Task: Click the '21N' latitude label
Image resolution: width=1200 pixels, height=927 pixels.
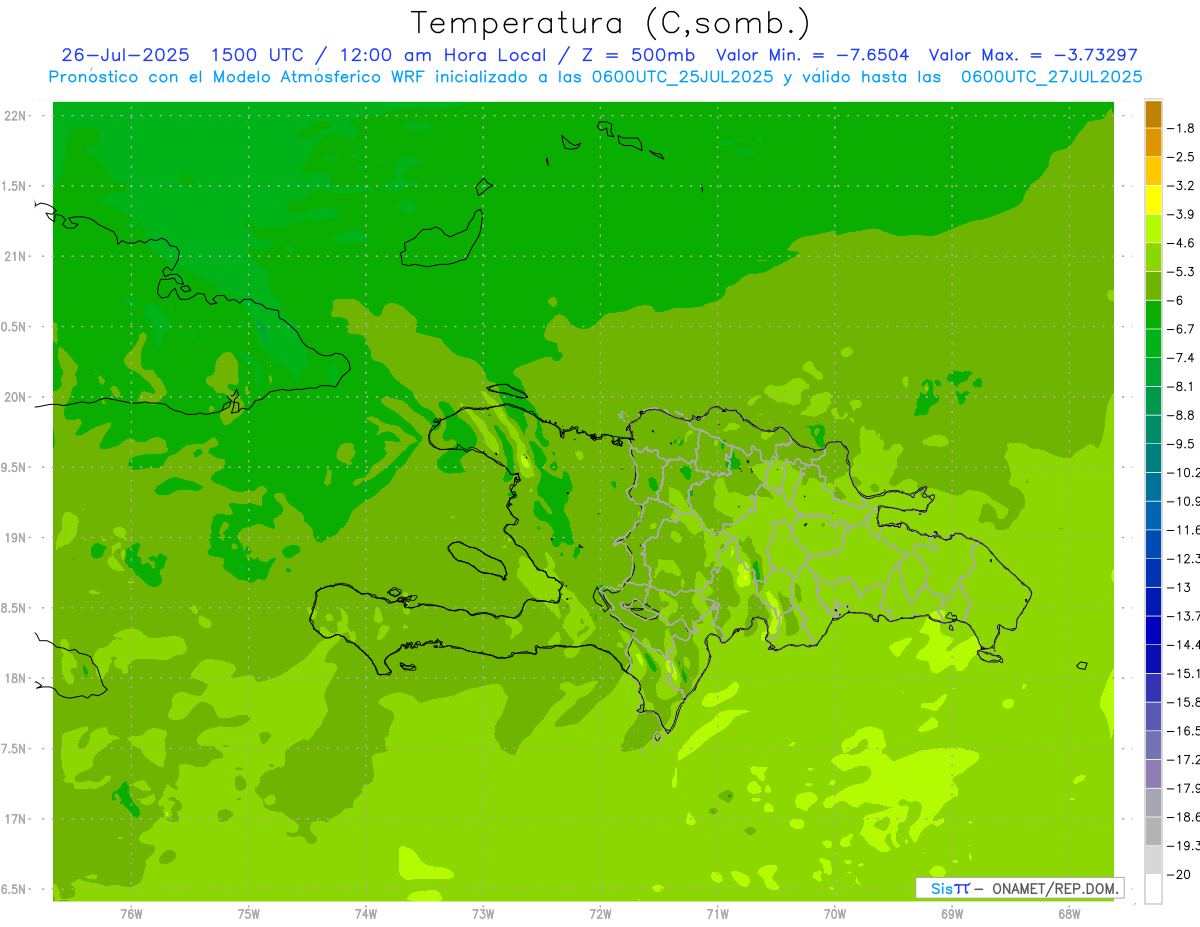Action: [x=15, y=257]
